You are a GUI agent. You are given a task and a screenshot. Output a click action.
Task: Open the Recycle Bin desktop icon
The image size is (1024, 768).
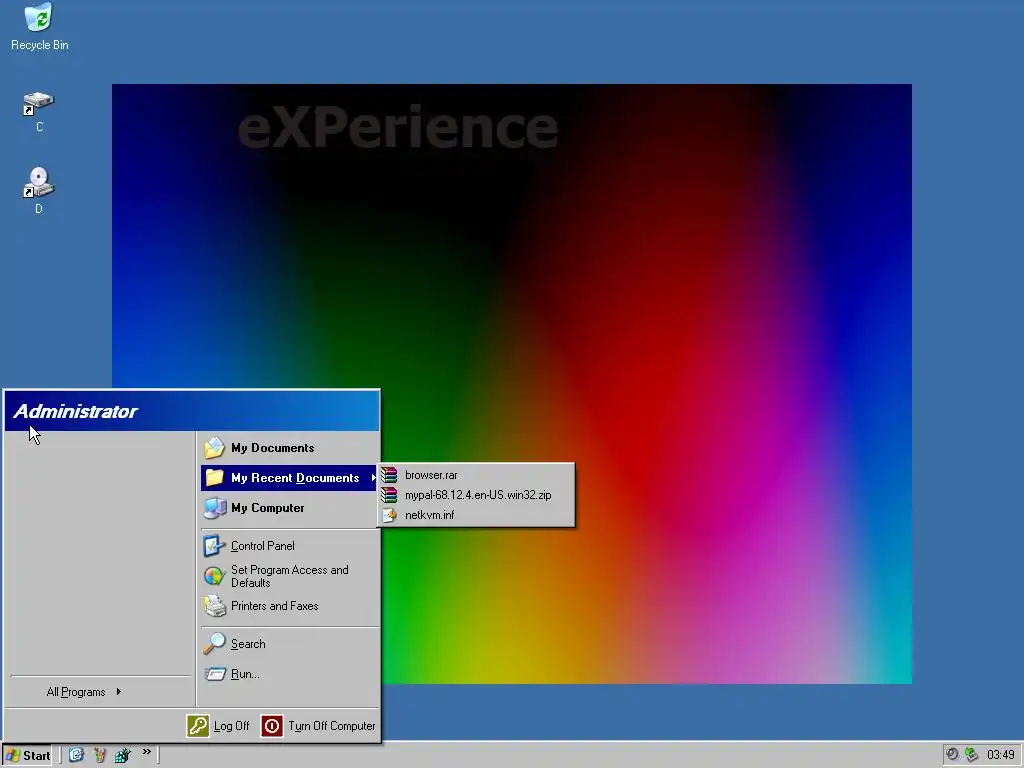pyautogui.click(x=39, y=27)
